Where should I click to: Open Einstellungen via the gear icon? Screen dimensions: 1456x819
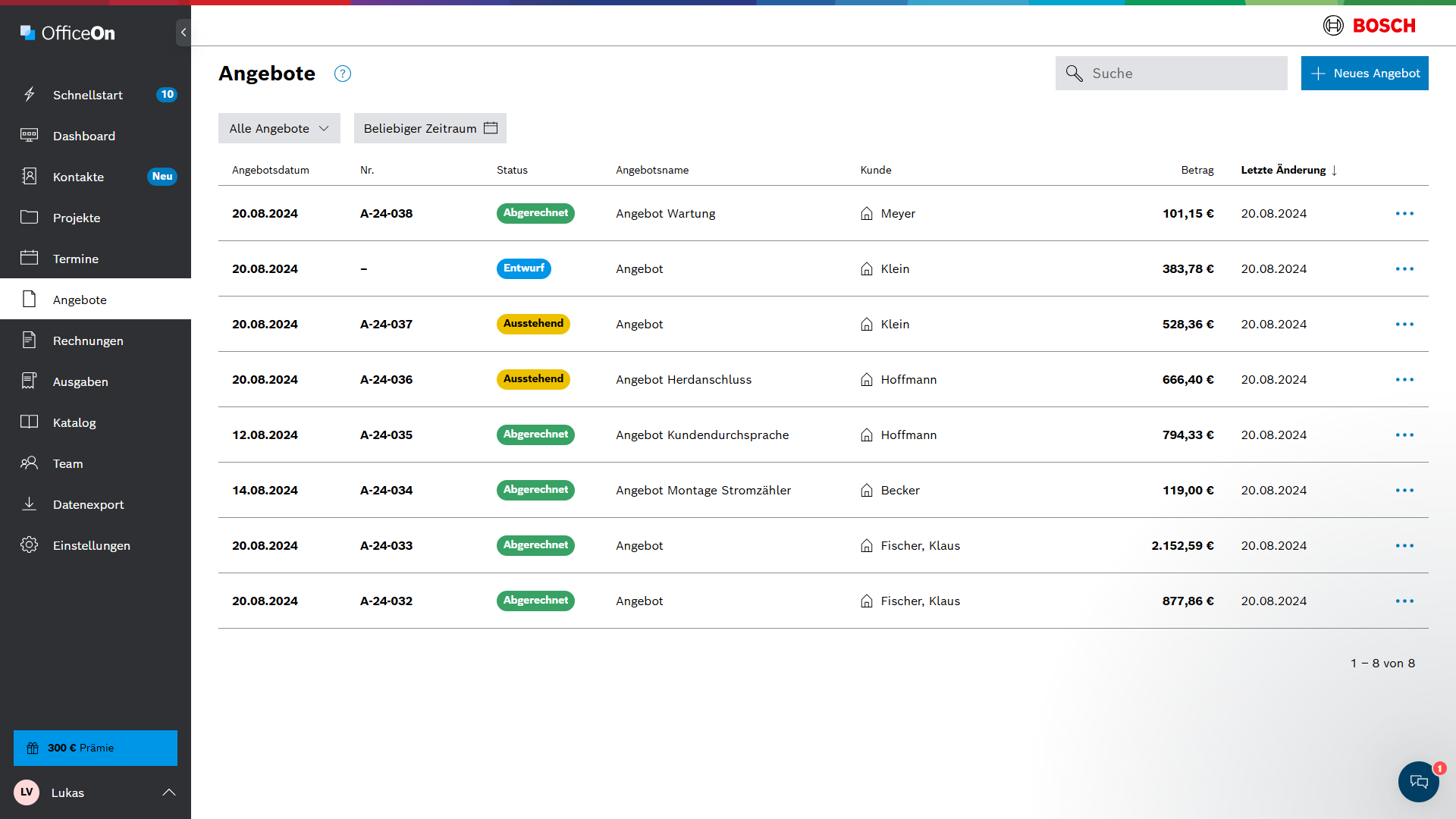tap(30, 545)
